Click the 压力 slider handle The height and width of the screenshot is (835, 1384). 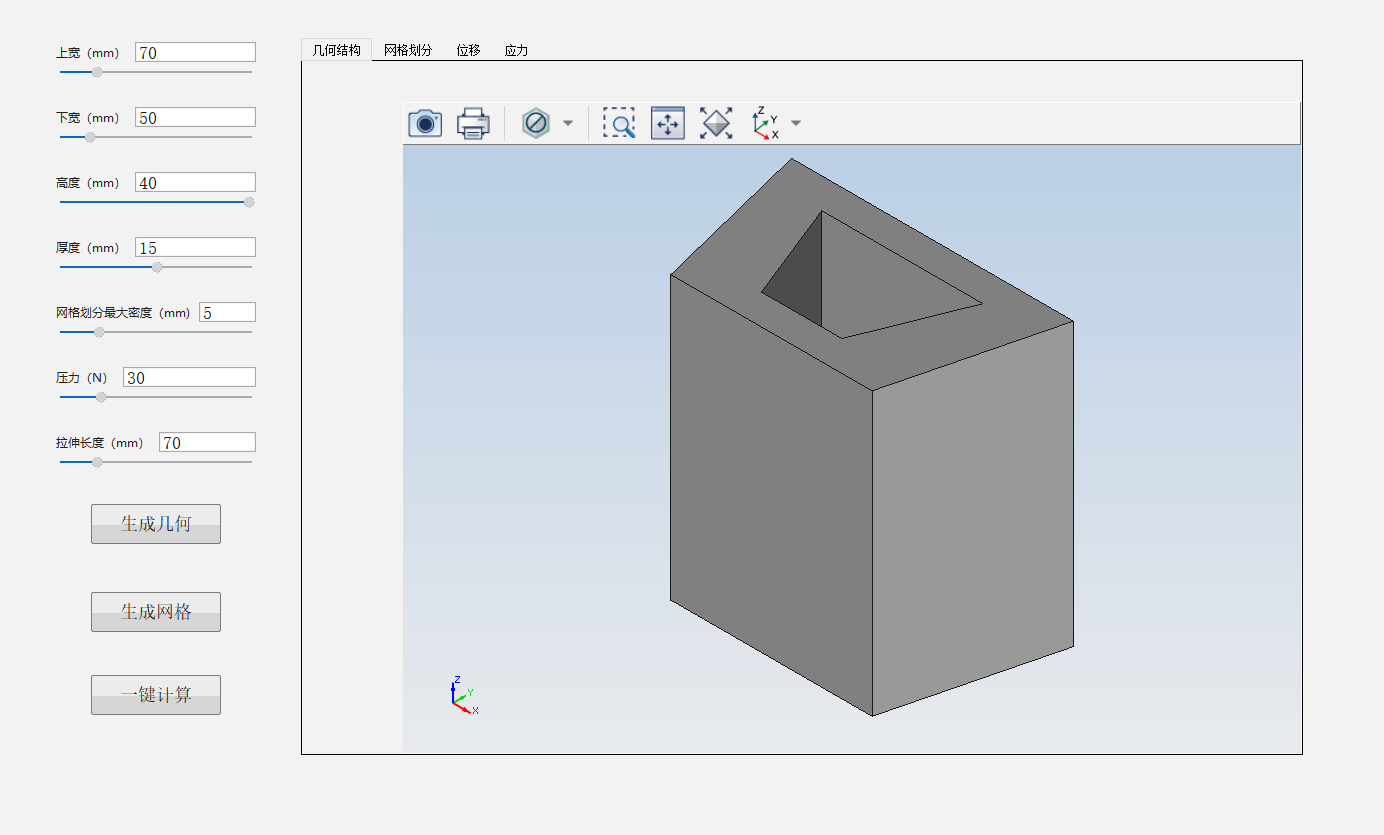click(101, 397)
